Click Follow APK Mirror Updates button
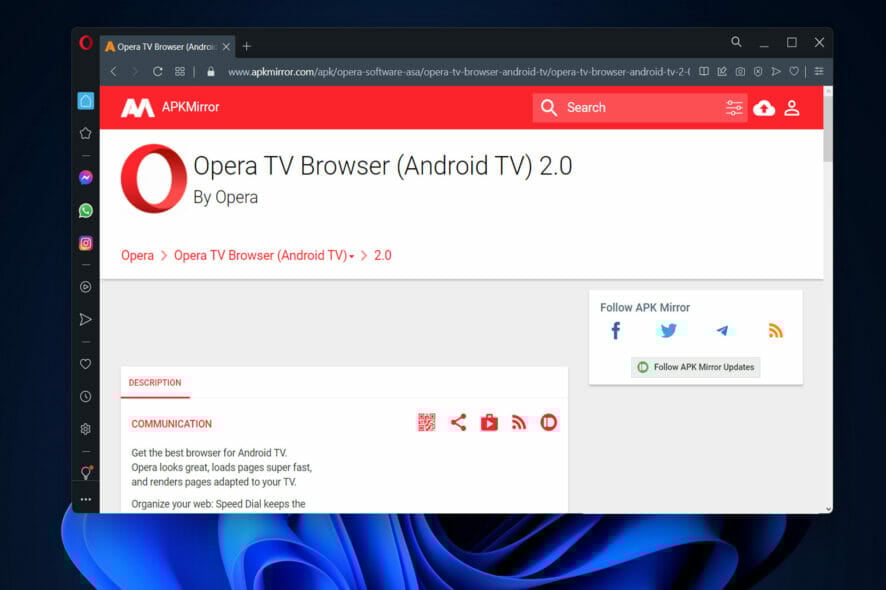 pyautogui.click(x=696, y=367)
